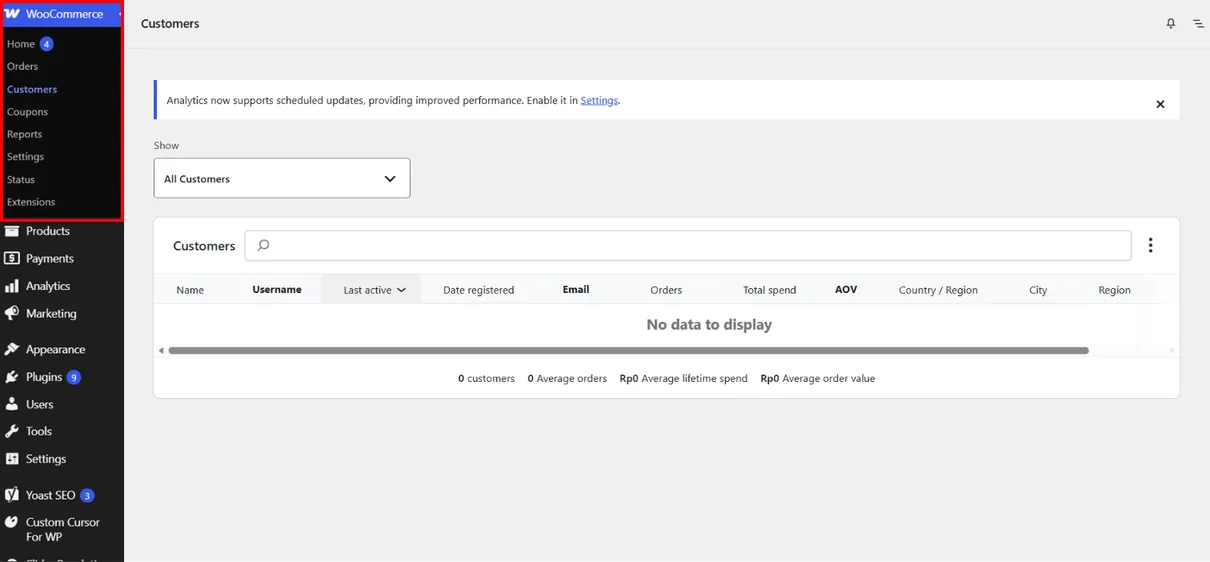Open the notifications bell icon
This screenshot has height=562, width=1210.
pyautogui.click(x=1170, y=23)
